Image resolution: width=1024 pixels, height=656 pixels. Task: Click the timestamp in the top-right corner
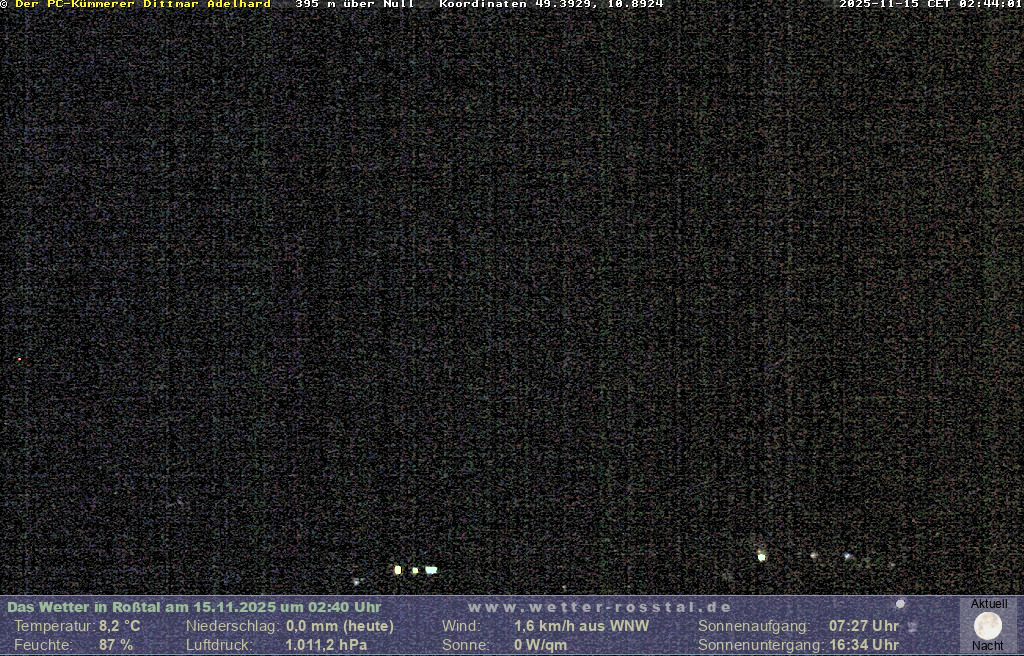pos(930,5)
